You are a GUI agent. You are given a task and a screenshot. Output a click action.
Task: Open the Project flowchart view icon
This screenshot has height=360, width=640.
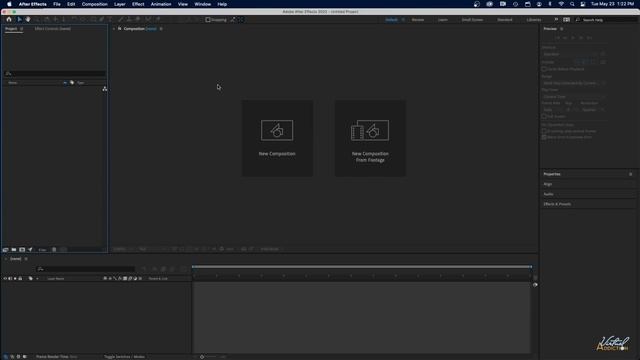[105, 89]
